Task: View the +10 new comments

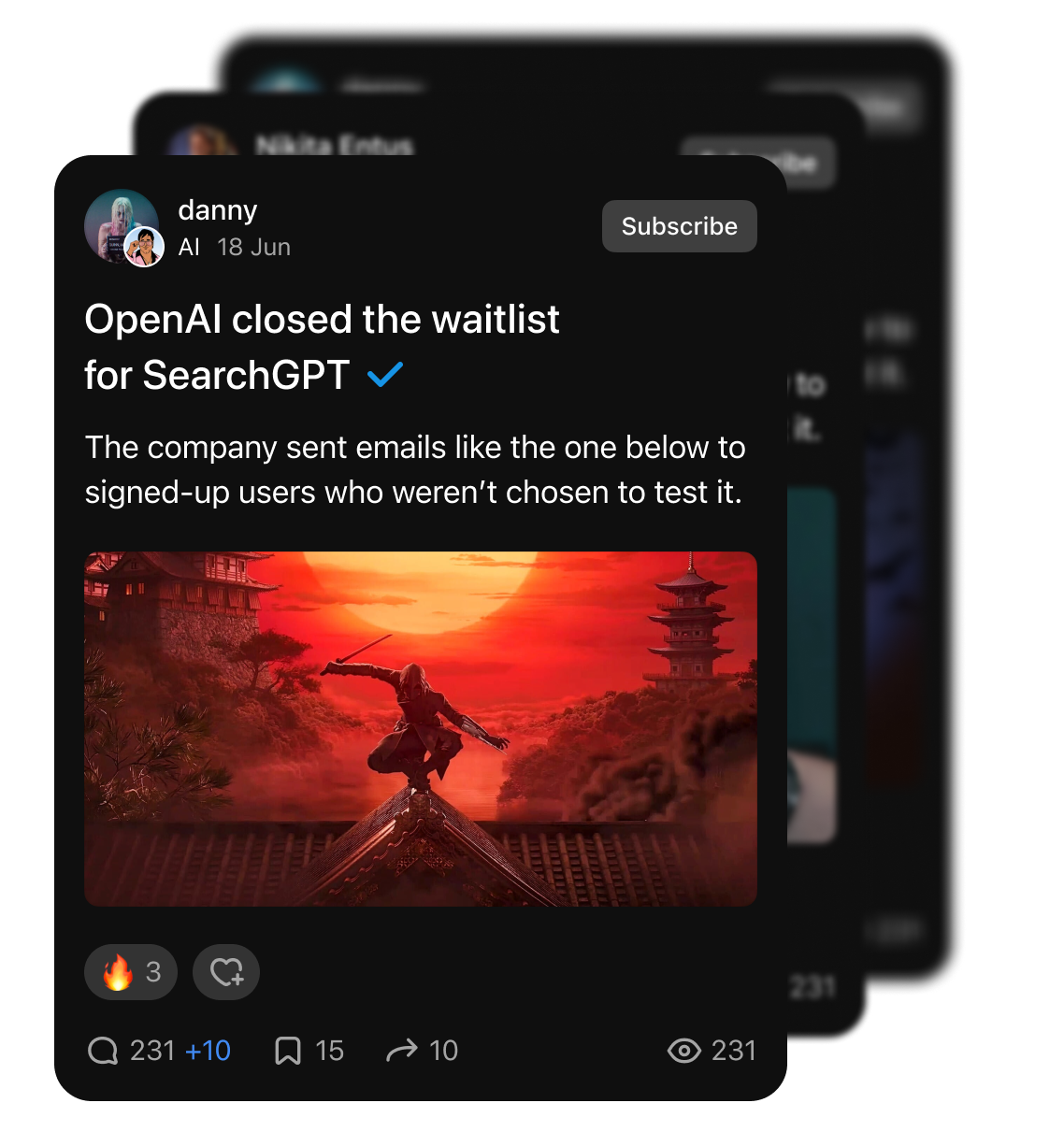Action: click(x=208, y=1051)
